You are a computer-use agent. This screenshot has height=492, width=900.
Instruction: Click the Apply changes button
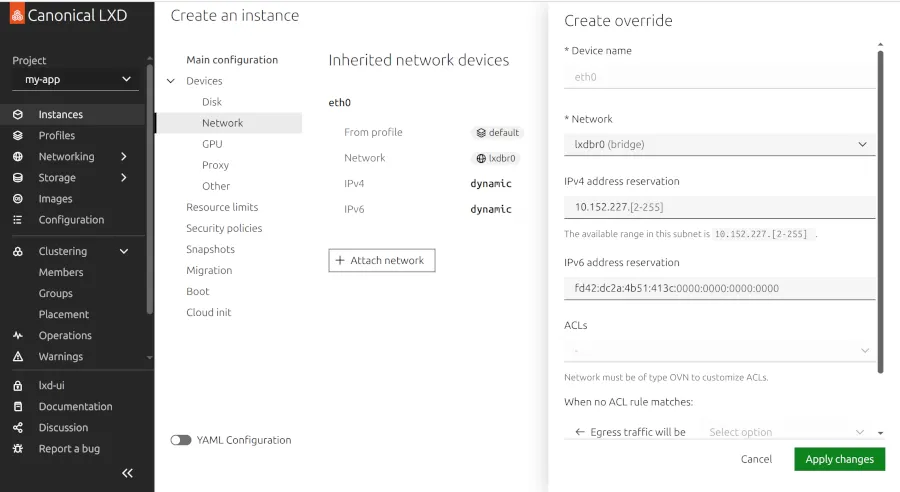pyautogui.click(x=839, y=459)
